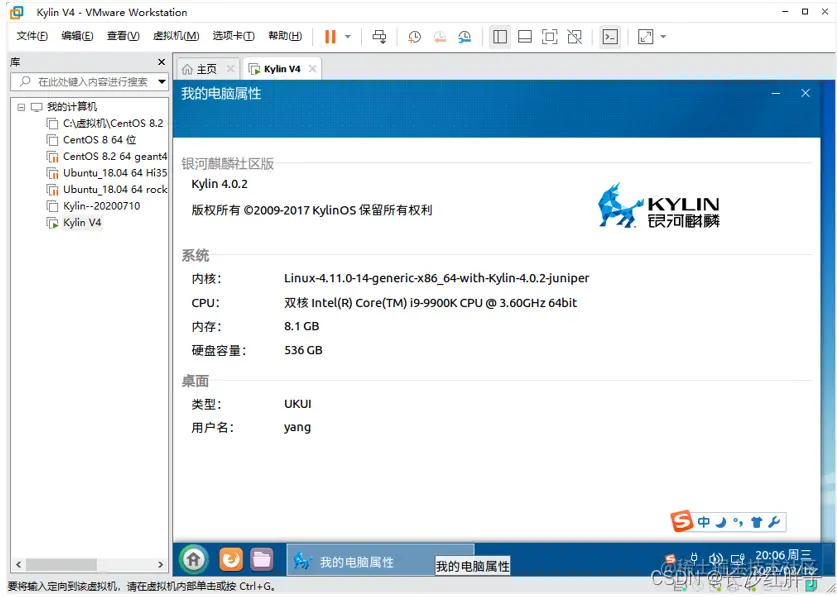Click the library horizontal scrollbar thumb
Viewport: 837px width, 597px height.
[61, 564]
